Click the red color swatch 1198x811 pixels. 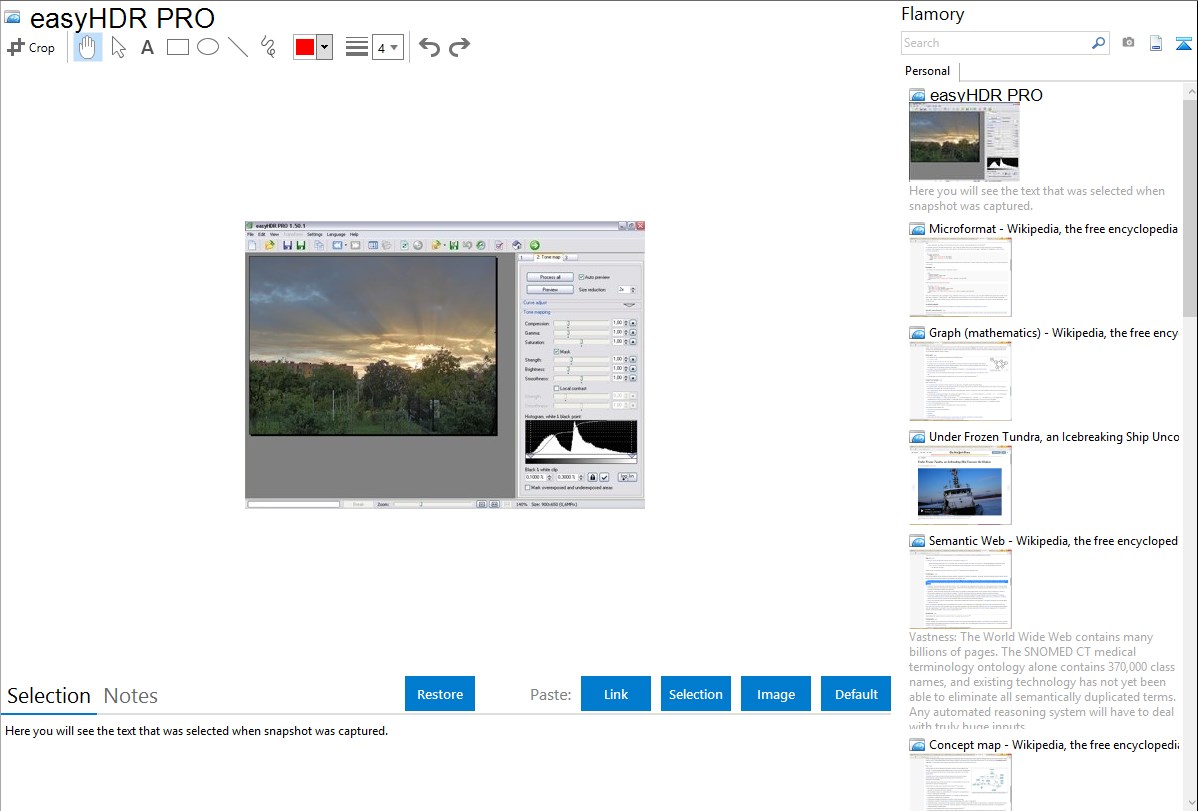point(305,47)
